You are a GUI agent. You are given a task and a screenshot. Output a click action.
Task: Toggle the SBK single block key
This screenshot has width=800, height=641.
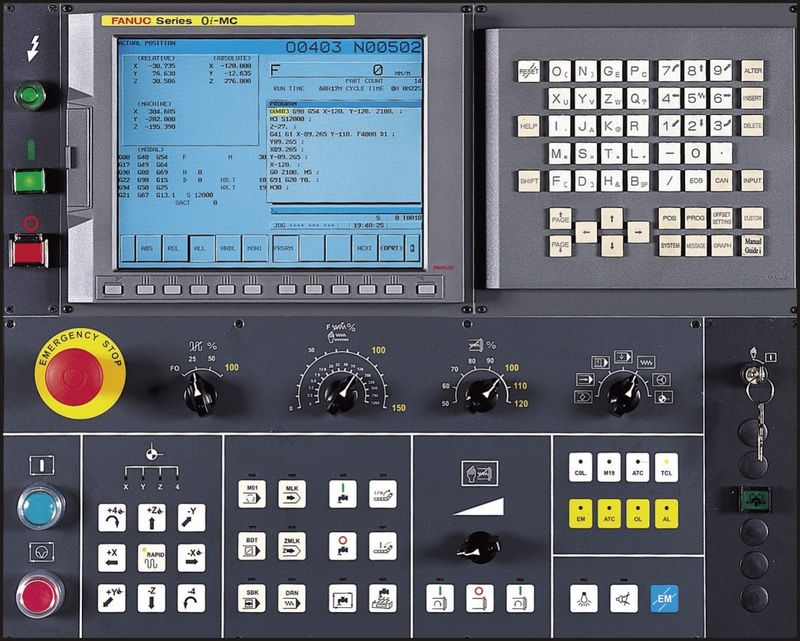pyautogui.click(x=252, y=598)
